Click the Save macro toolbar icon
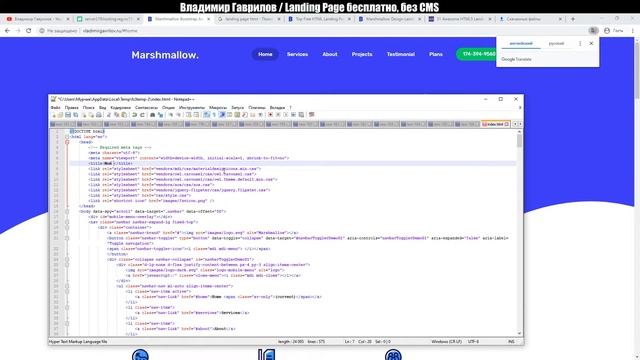This screenshot has width=640, height=360. point(301,115)
